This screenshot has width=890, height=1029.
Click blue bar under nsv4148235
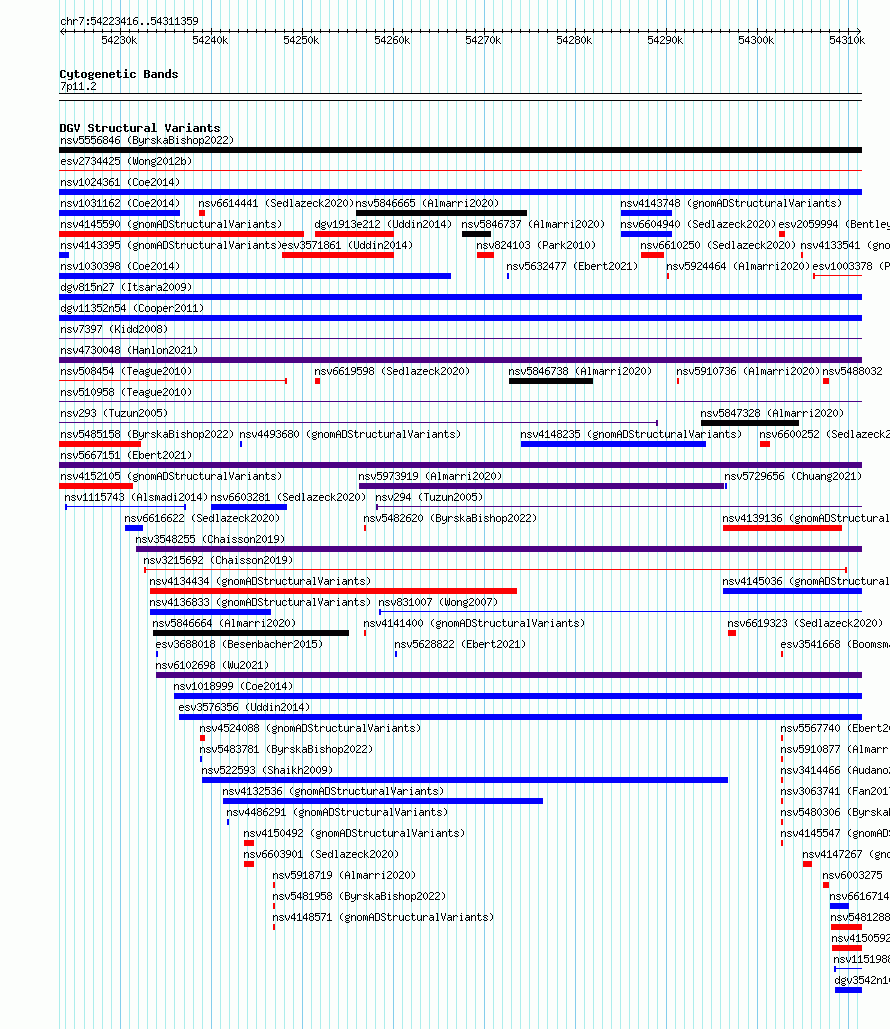pyautogui.click(x=613, y=444)
